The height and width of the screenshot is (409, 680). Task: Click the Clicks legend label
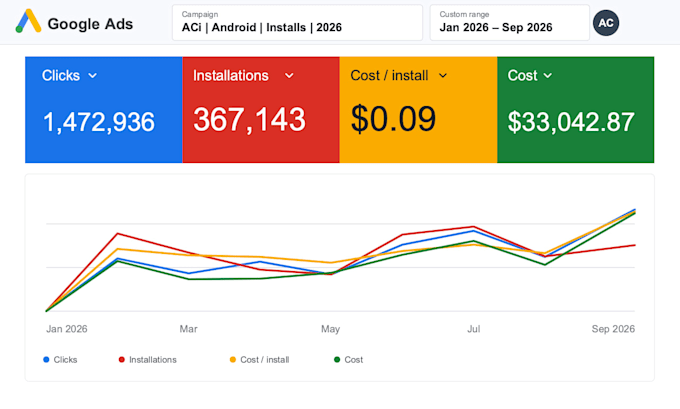click(x=65, y=360)
